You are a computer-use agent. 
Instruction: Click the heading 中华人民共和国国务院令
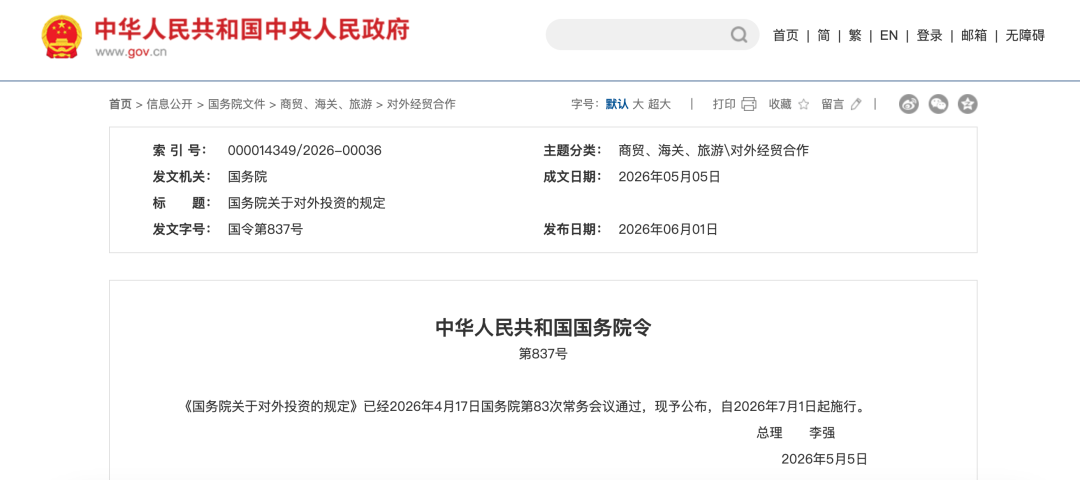coord(543,328)
